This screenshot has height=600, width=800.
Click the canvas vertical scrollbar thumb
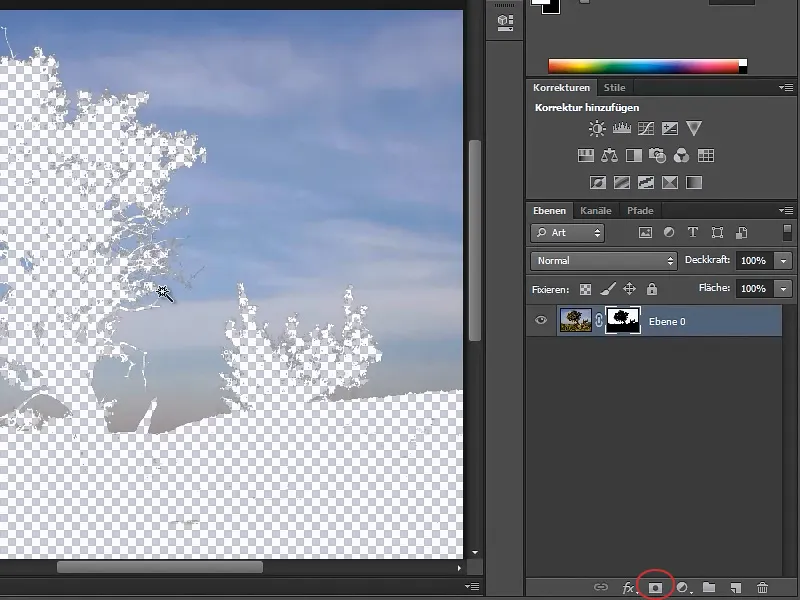(x=474, y=240)
